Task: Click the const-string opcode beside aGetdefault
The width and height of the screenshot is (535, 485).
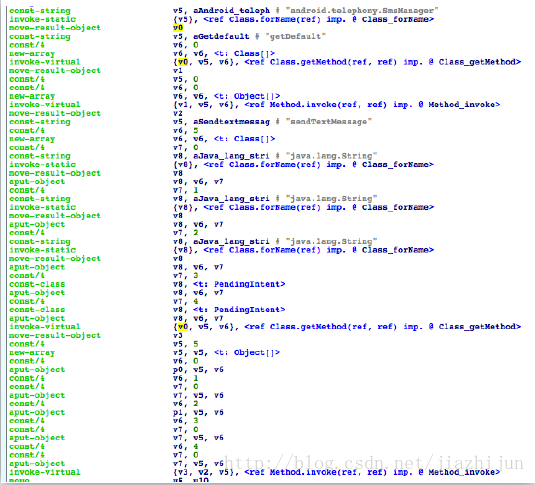Action: coord(40,36)
